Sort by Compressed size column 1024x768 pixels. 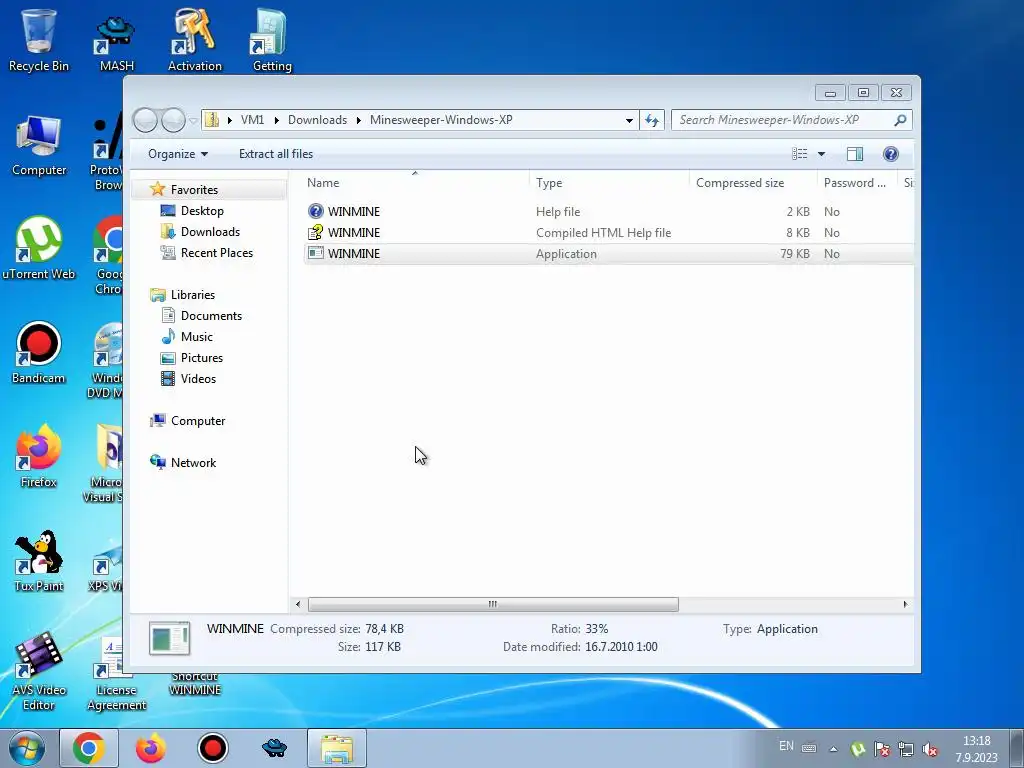[752, 183]
